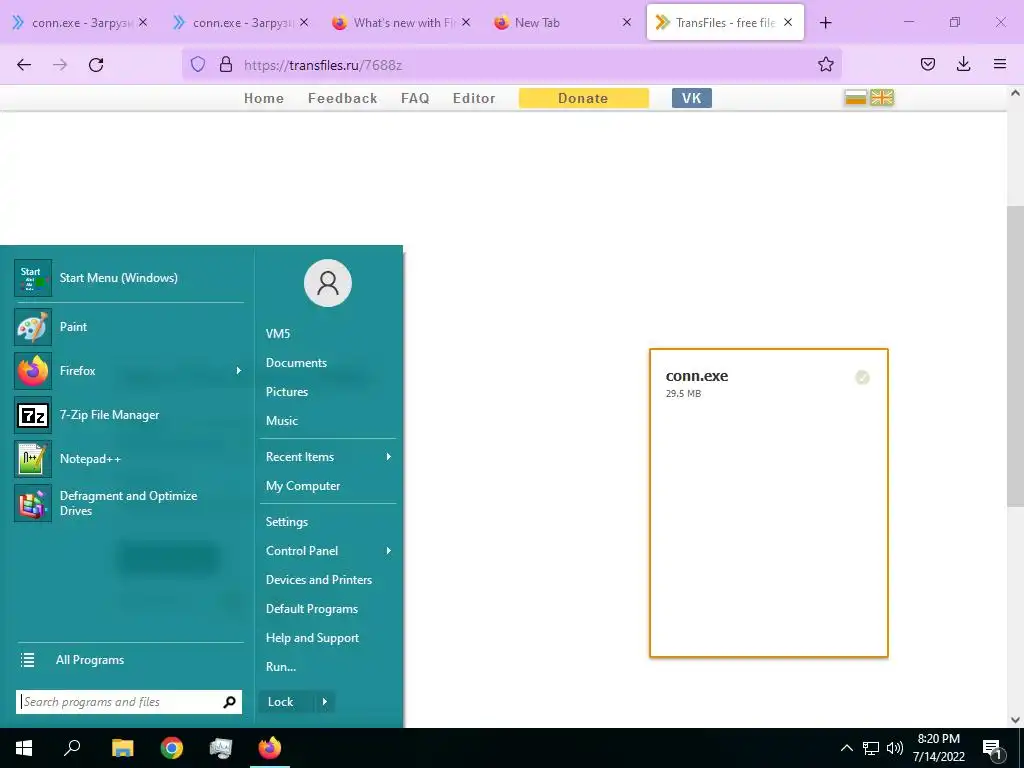Image resolution: width=1024 pixels, height=768 pixels.
Task: Open My Computer from start menu
Action: [303, 486]
